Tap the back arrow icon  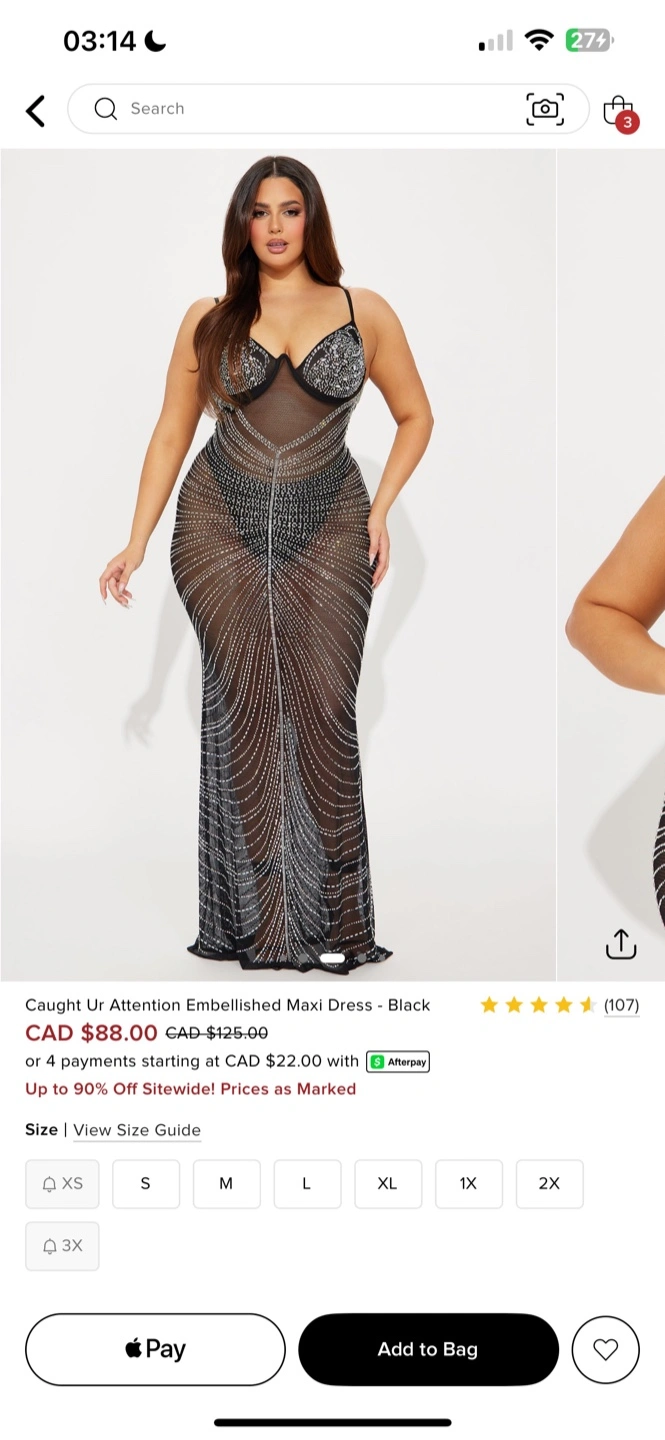[36, 110]
